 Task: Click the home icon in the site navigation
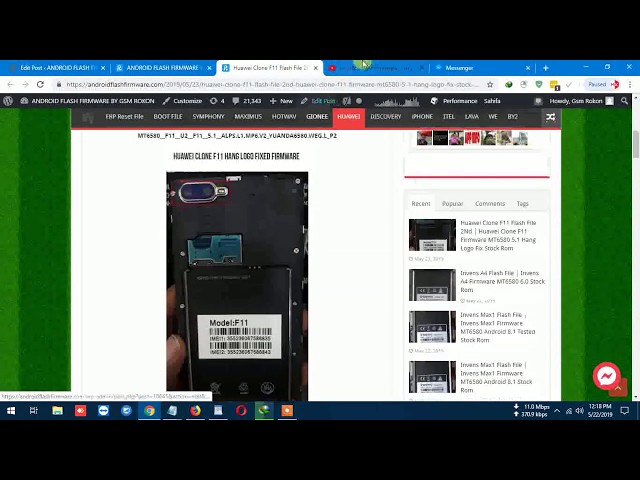pos(87,118)
